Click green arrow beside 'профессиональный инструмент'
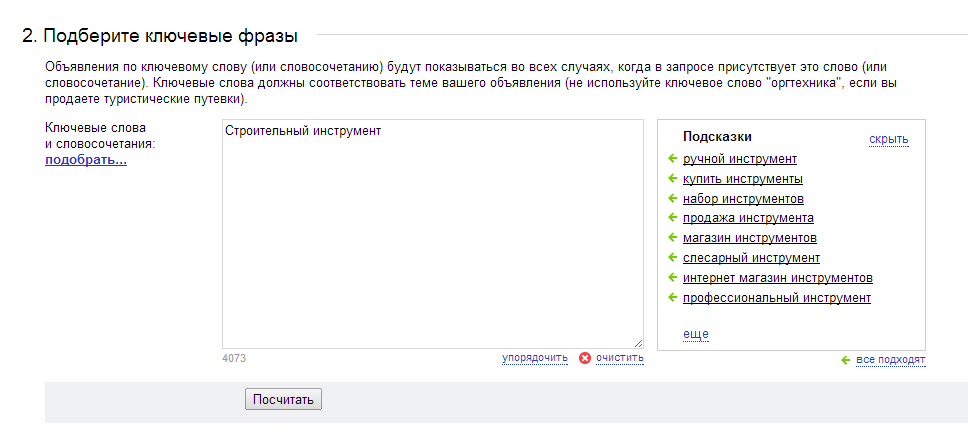968x444 pixels. [673, 297]
